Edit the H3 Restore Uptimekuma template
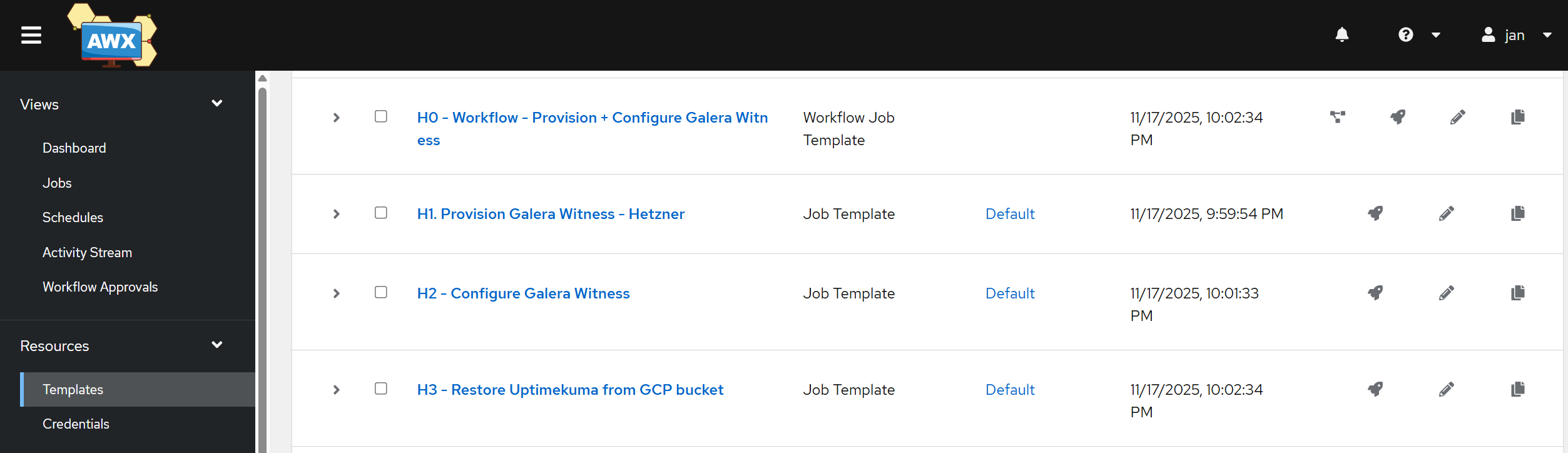 1446,389
